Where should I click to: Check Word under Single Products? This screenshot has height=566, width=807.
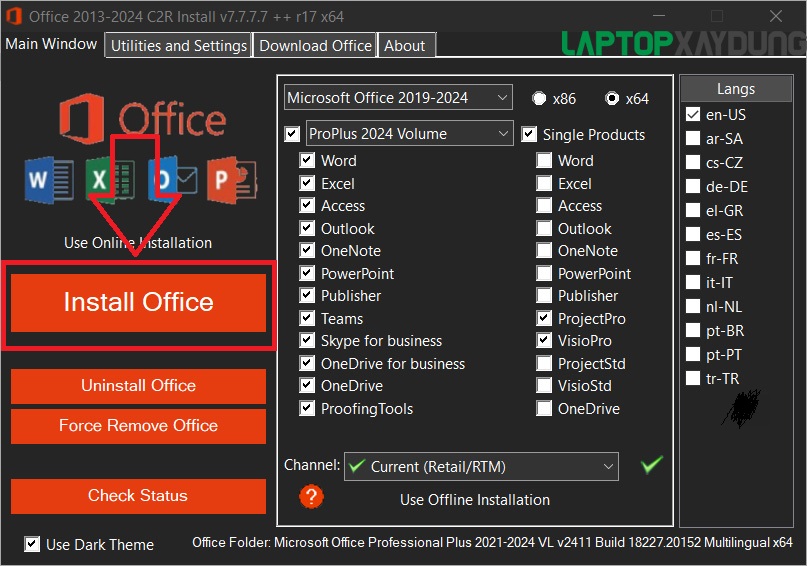coord(544,160)
